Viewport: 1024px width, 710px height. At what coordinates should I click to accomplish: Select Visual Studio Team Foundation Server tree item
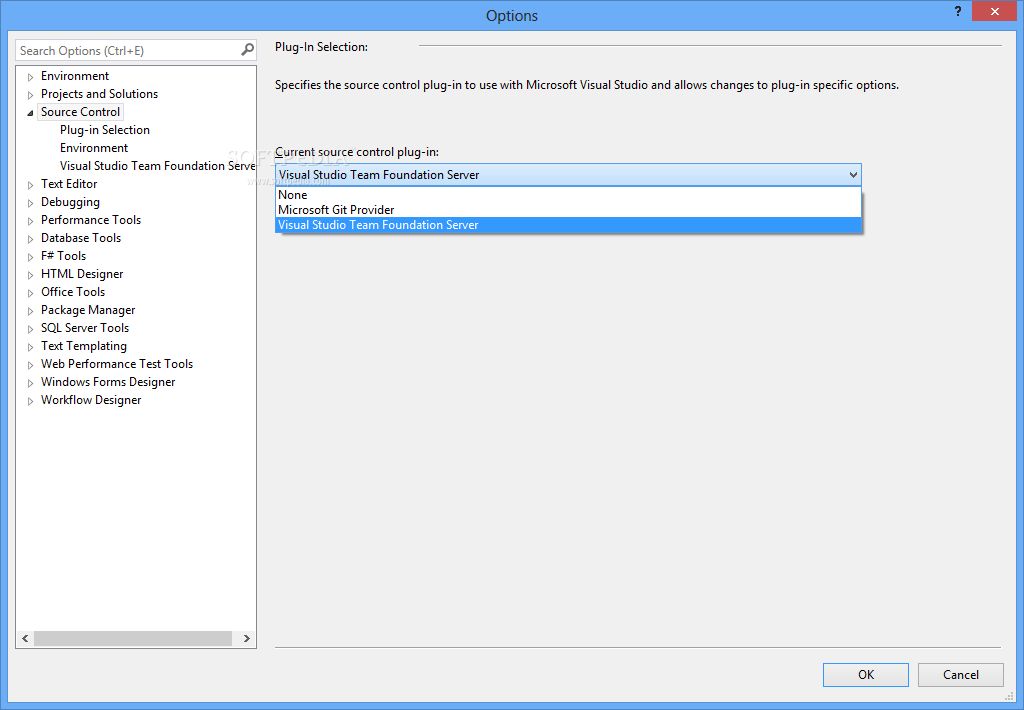pos(157,166)
